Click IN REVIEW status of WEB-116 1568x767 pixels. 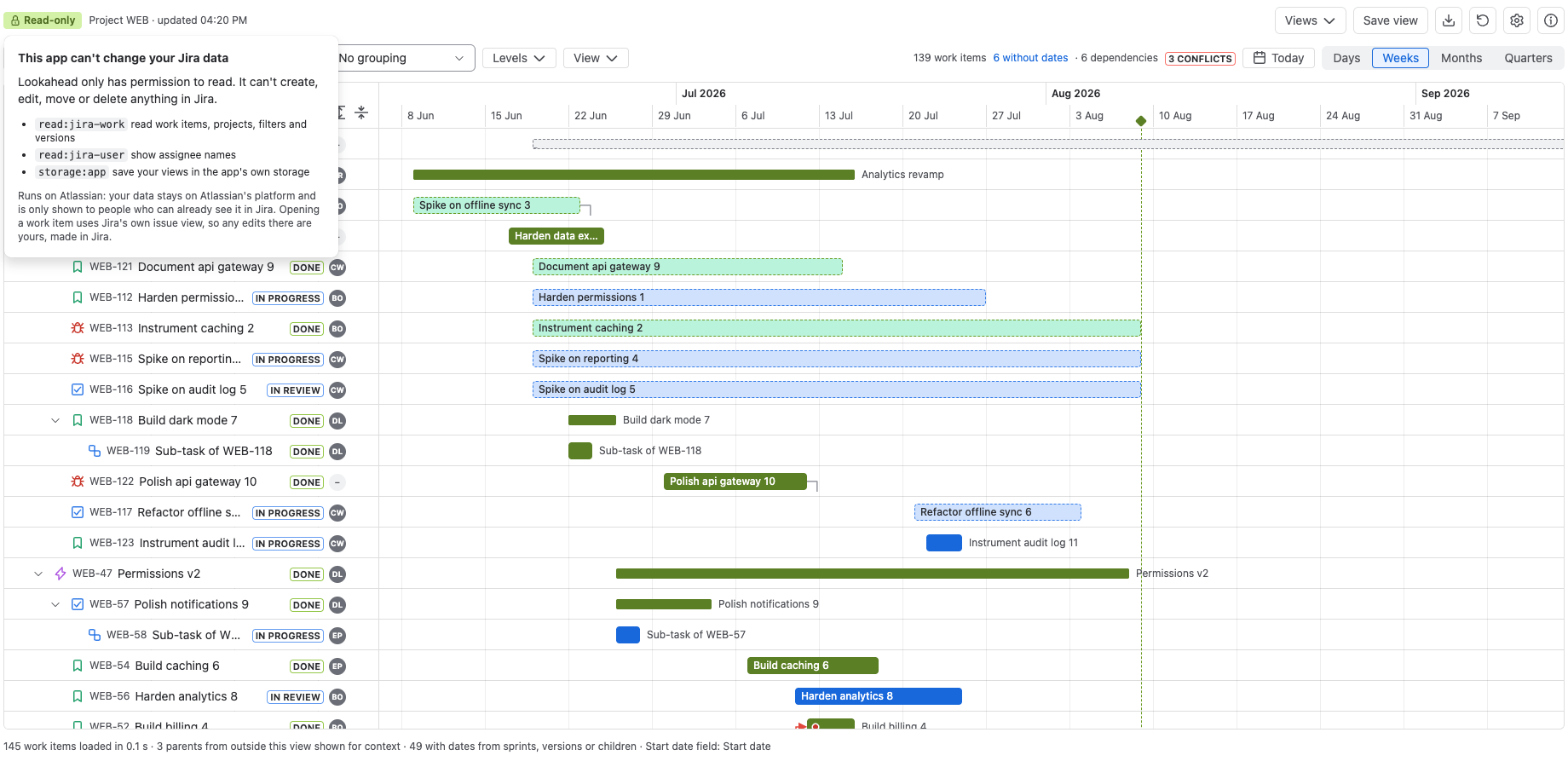pyautogui.click(x=295, y=390)
